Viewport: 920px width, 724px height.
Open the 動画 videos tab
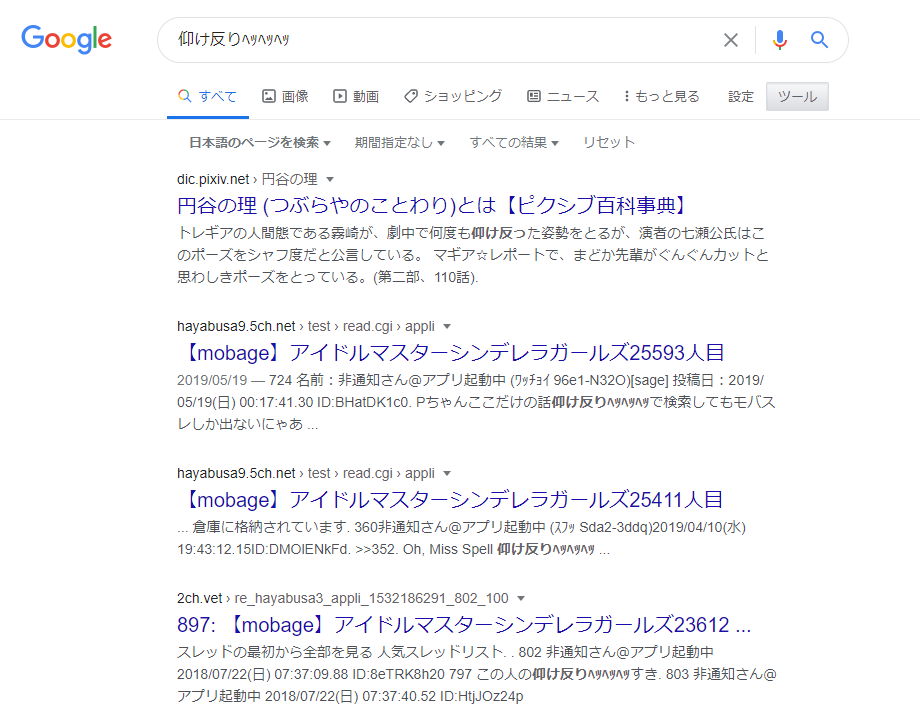(356, 96)
